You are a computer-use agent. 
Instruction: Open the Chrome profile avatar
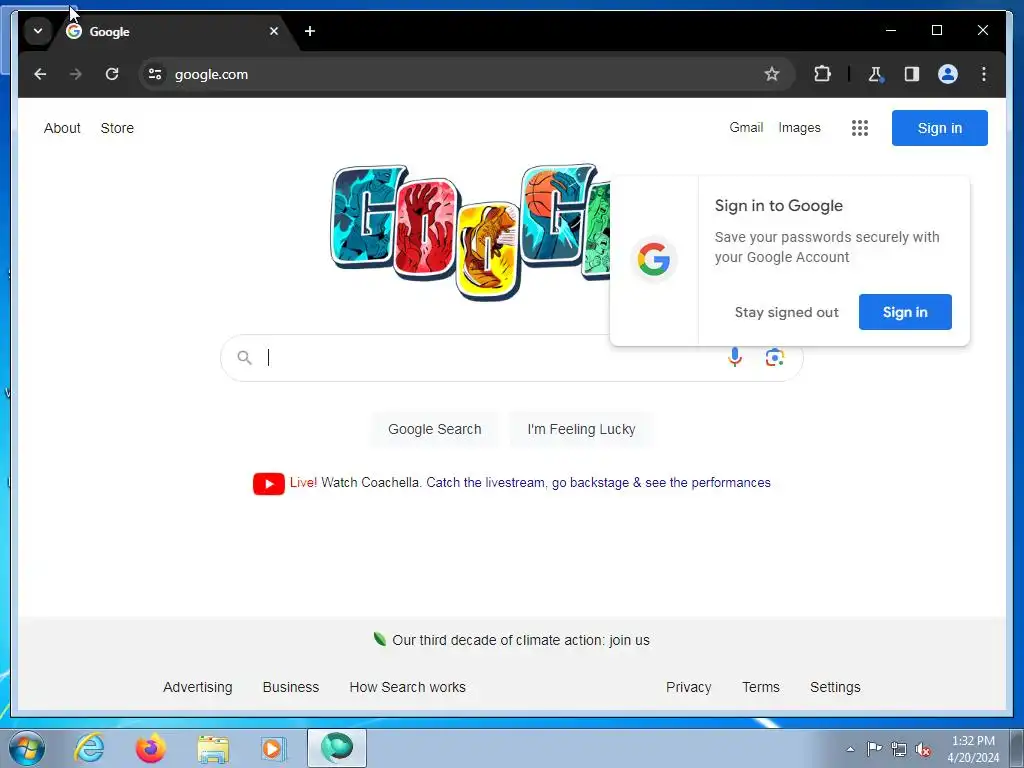pyautogui.click(x=948, y=74)
